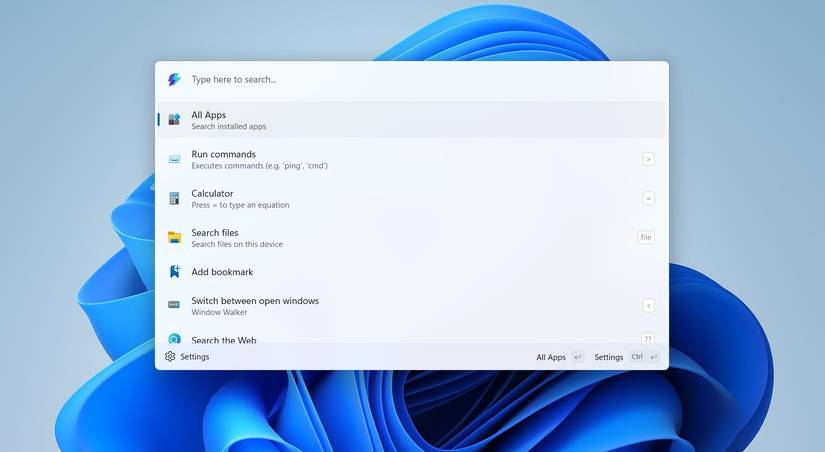
Task: Click the Window Walker icon
Action: point(174,305)
